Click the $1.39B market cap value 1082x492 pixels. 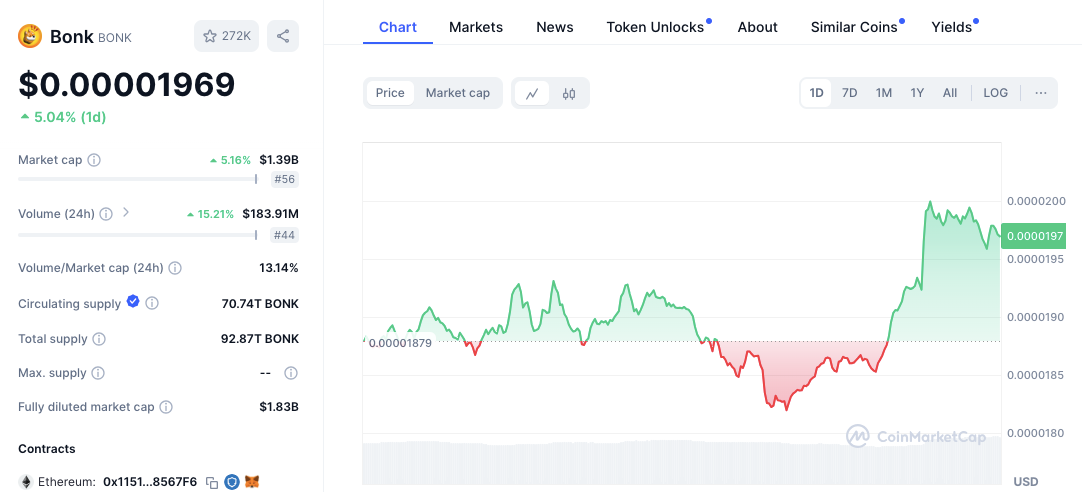pyautogui.click(x=279, y=160)
